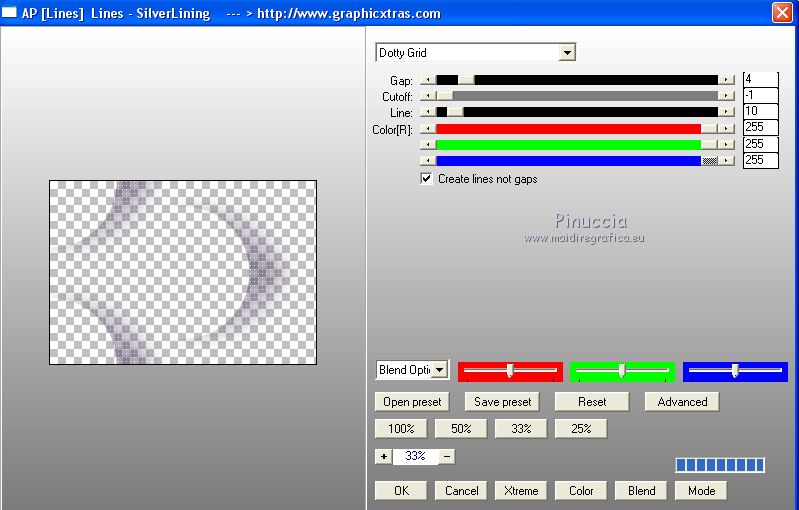Click the blue progress bar indicator
The image size is (799, 510).
pyautogui.click(x=720, y=465)
